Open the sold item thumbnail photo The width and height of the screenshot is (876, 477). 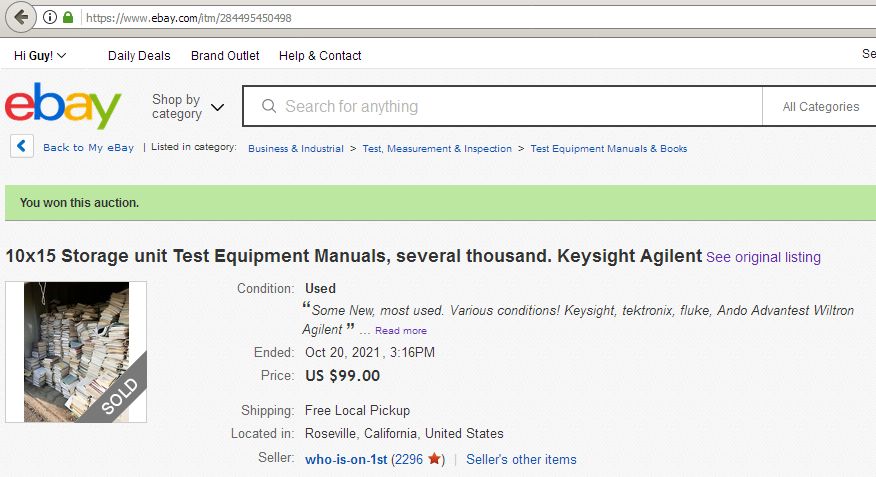click(76, 352)
